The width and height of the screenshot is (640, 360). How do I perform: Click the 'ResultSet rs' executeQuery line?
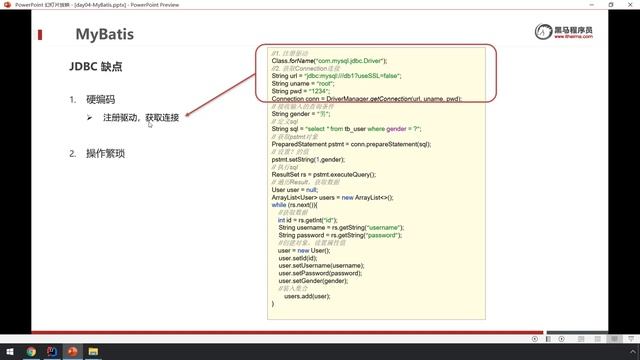click(x=324, y=175)
